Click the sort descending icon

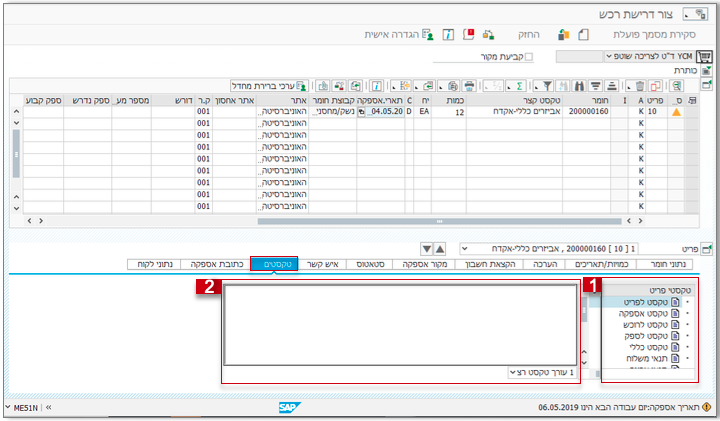[596, 86]
